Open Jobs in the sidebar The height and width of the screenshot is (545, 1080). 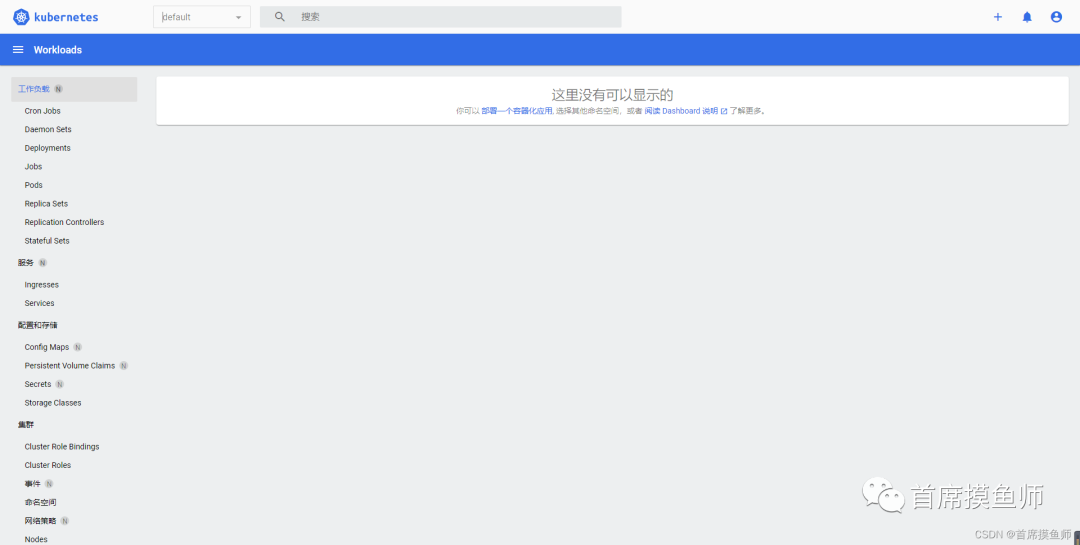click(x=34, y=167)
